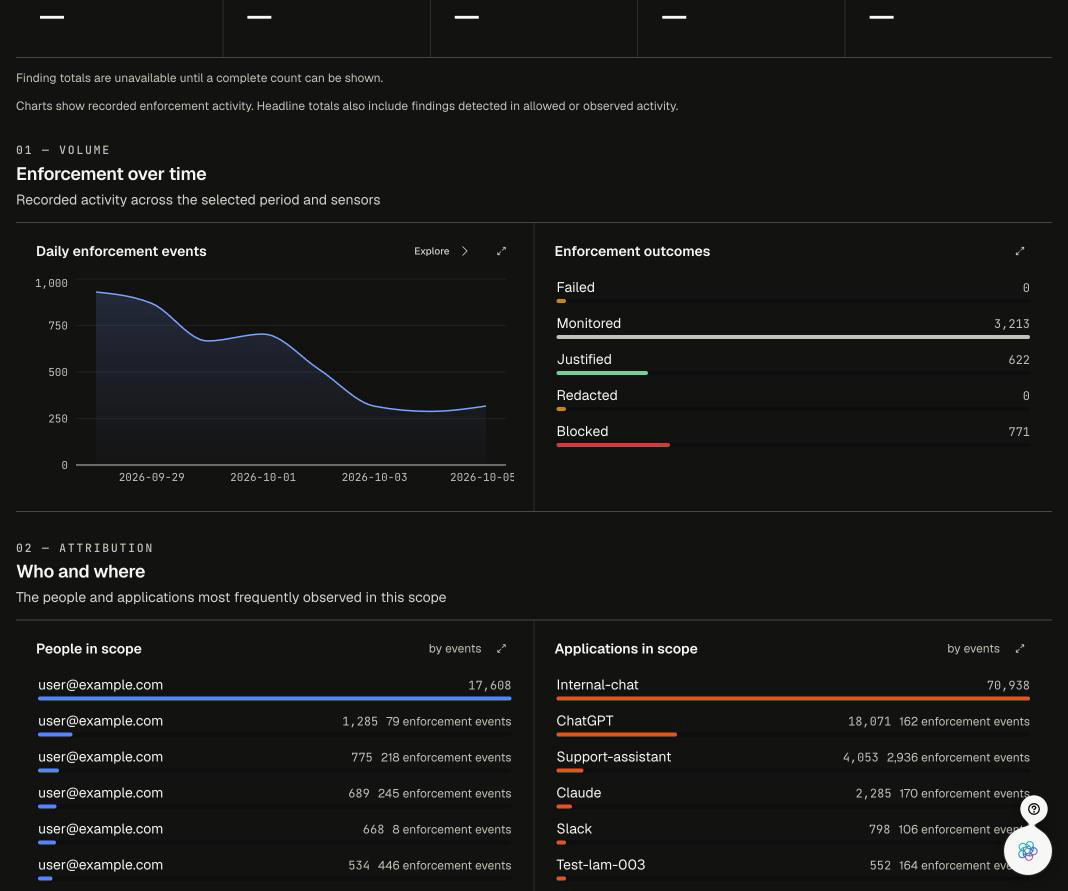Viewport: 1068px width, 891px height.
Task: Select the Blocked outcome row
Action: pos(793,435)
